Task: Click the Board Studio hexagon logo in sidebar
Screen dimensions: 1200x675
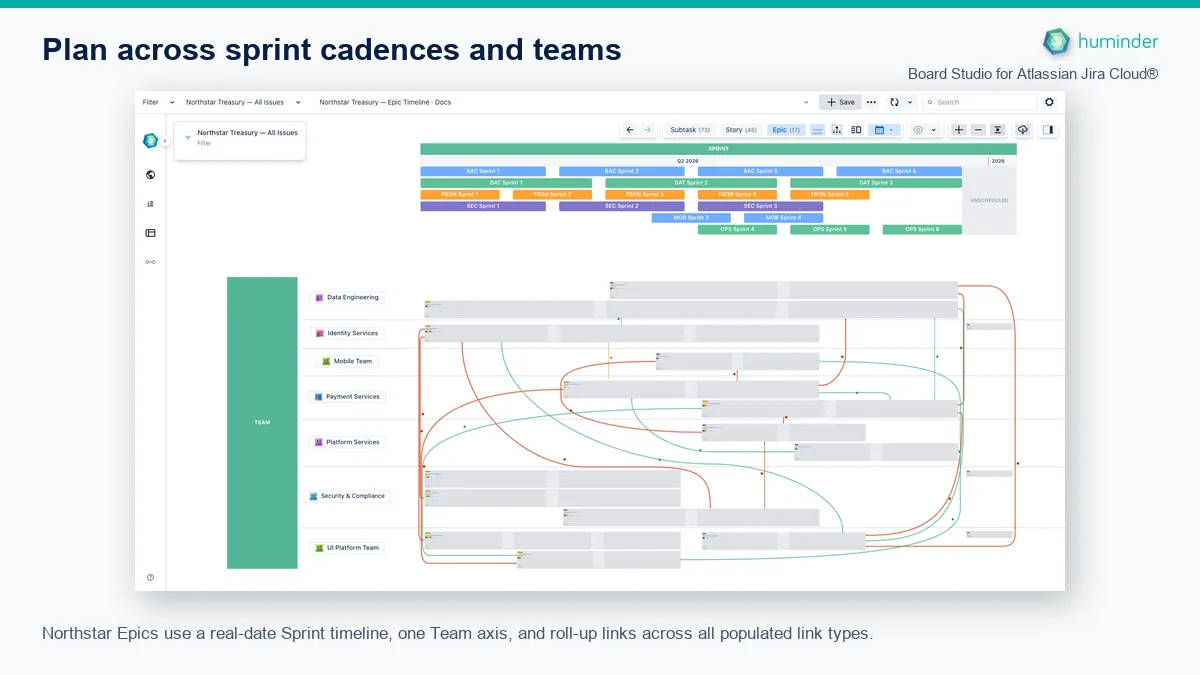Action: pyautogui.click(x=150, y=141)
